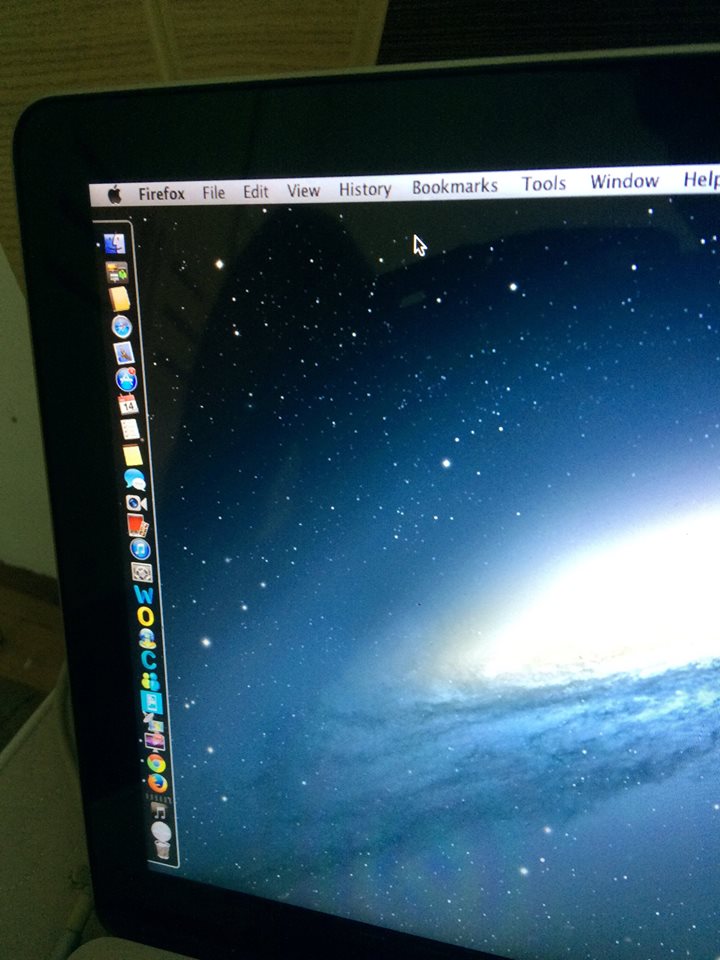Open Messenger two-people icon

[151, 681]
